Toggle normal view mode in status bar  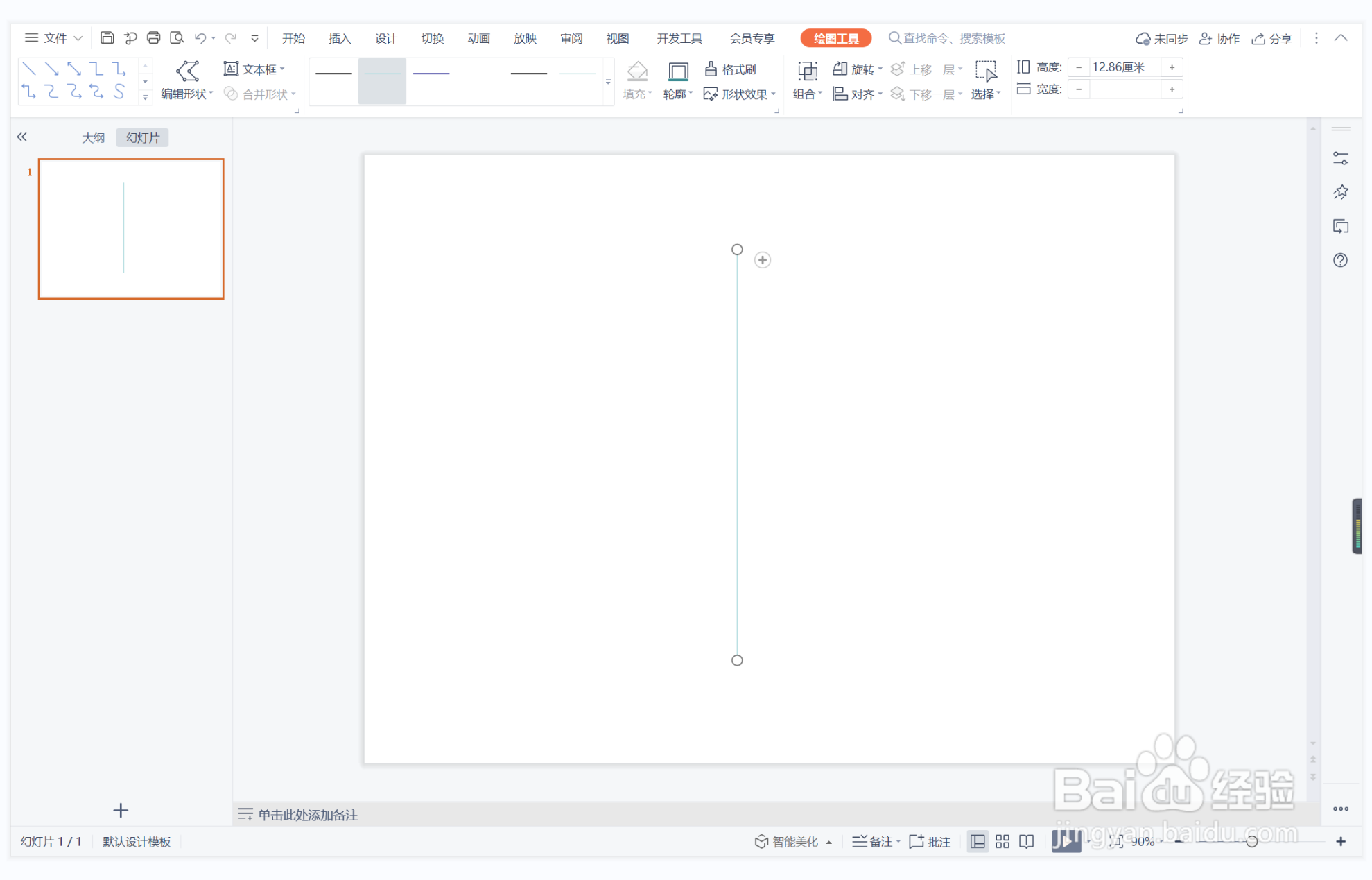coord(978,841)
